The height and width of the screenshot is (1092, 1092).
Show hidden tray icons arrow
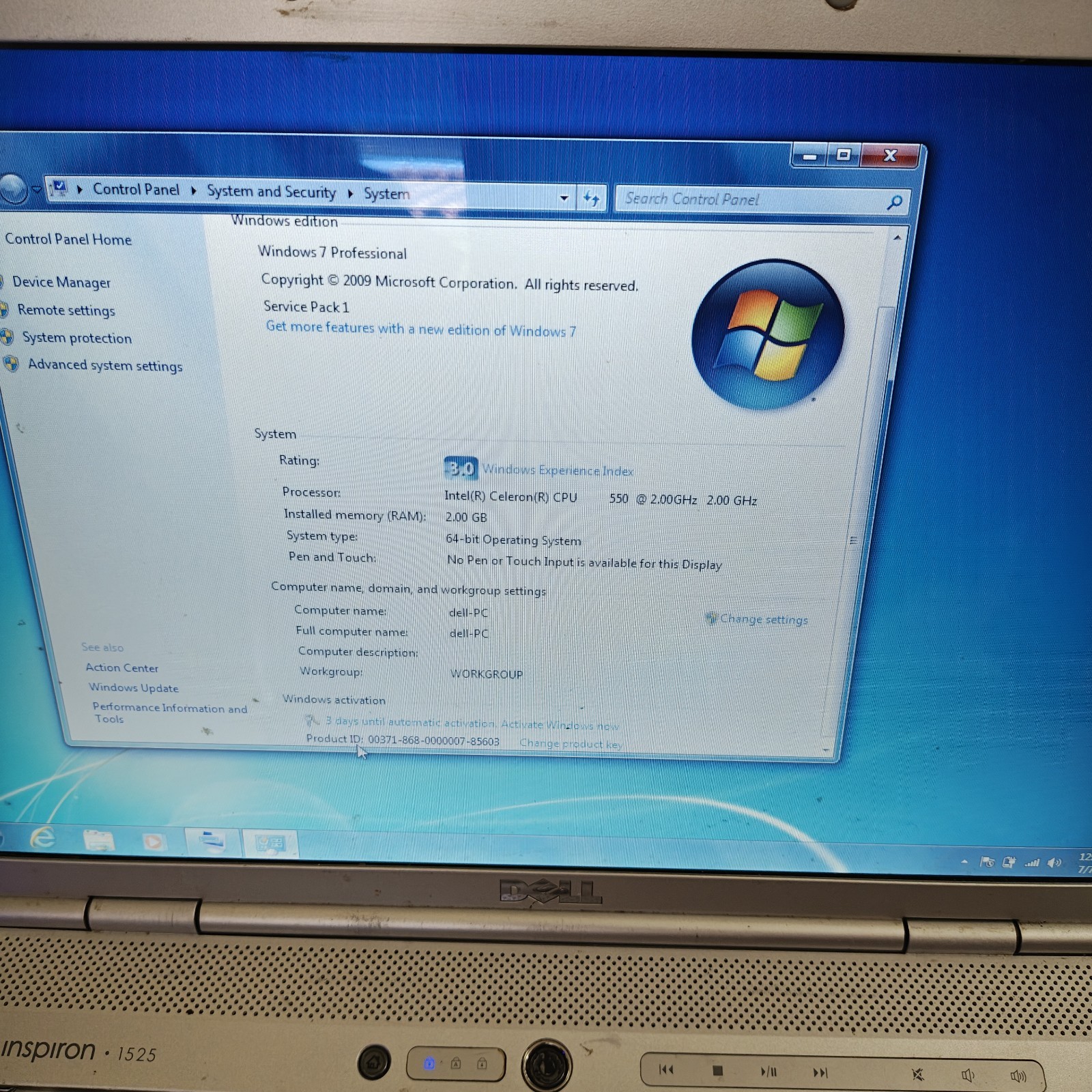(x=964, y=862)
